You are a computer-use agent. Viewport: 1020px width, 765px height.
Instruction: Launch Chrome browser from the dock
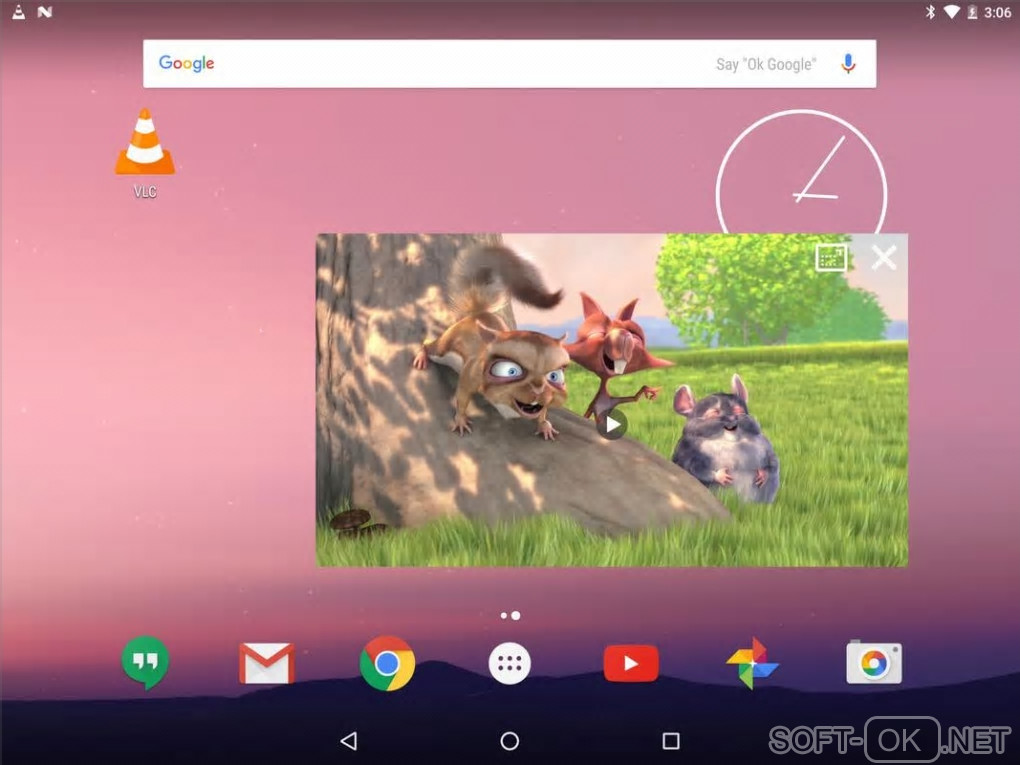click(x=387, y=663)
